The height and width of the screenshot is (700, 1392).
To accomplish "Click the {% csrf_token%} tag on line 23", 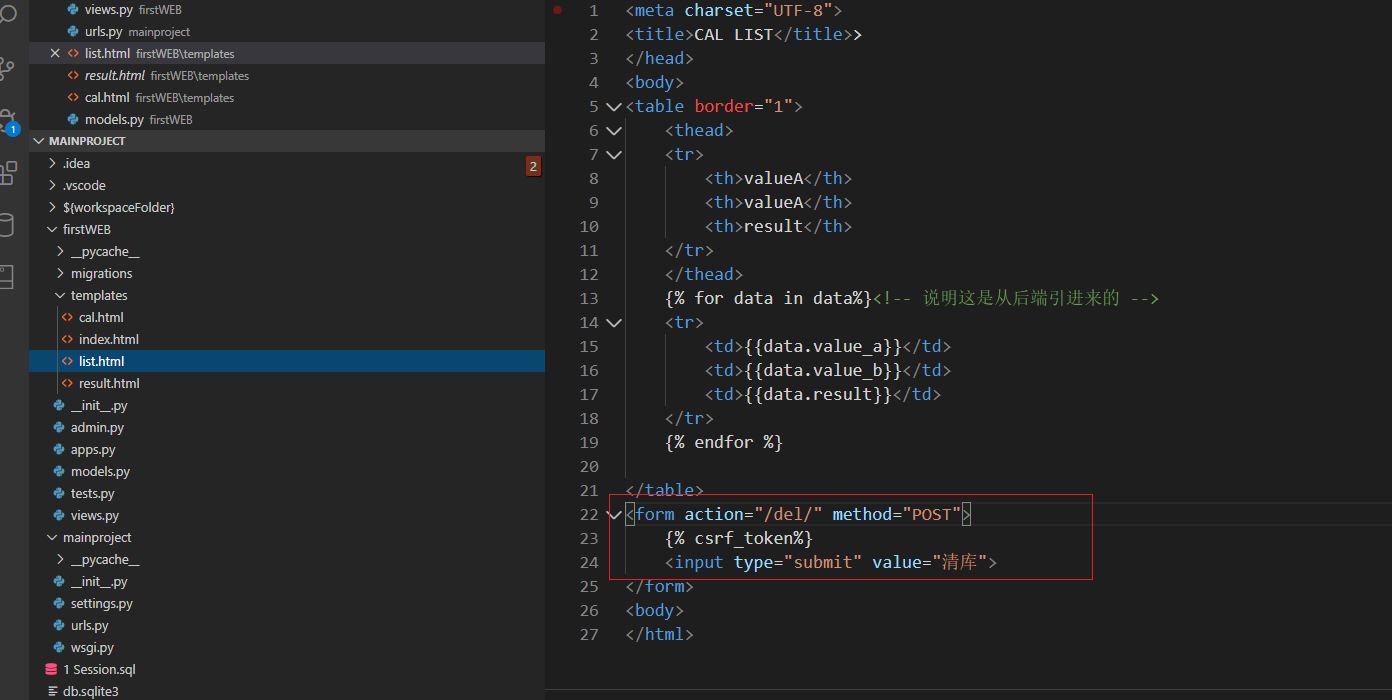I will point(739,538).
